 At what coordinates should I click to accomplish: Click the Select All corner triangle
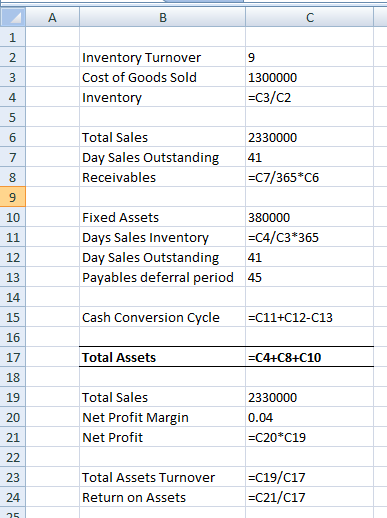[x=13, y=17]
